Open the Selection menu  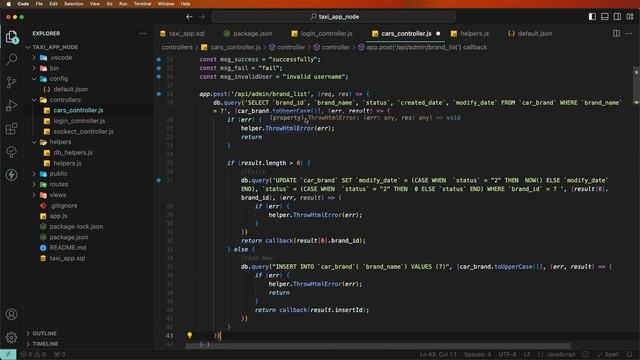pyautogui.click(x=73, y=4)
